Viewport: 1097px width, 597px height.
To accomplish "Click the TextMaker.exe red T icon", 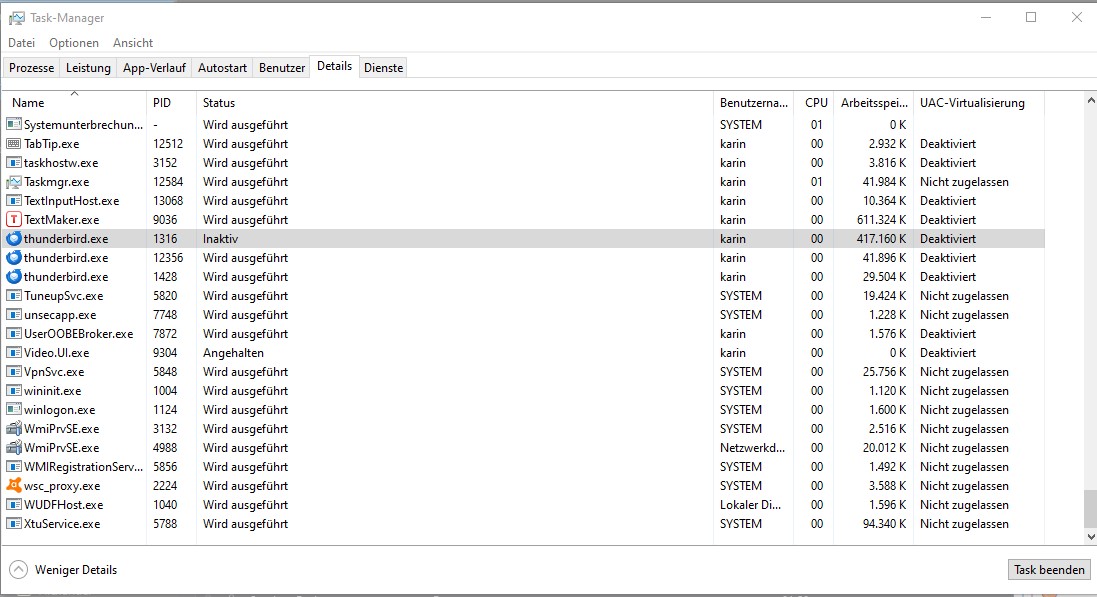I will [x=14, y=220].
